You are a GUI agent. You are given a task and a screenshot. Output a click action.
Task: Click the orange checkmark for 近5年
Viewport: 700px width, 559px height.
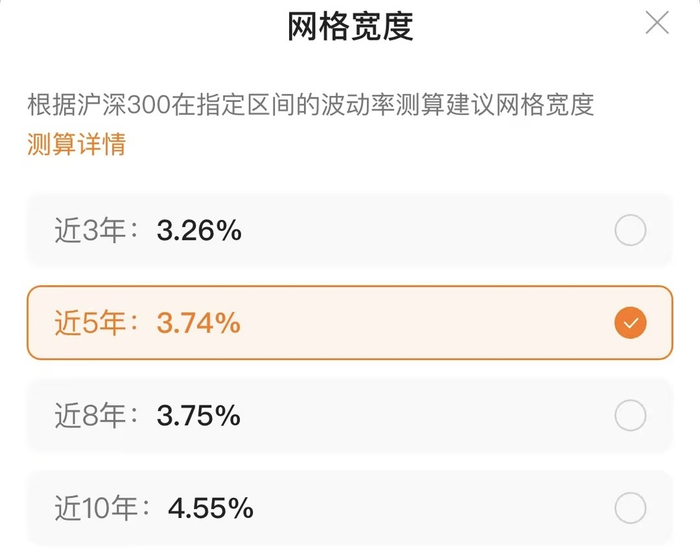(x=630, y=323)
